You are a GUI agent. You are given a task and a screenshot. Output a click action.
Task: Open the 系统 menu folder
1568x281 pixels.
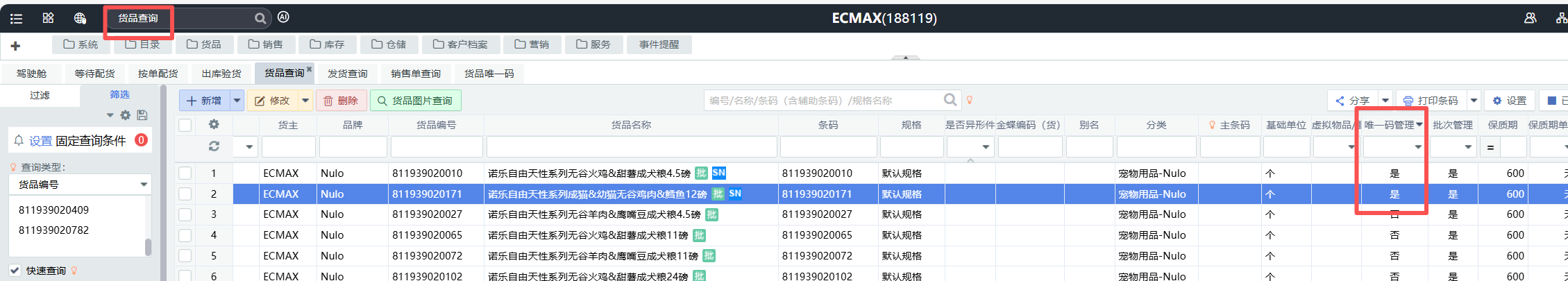81,44
